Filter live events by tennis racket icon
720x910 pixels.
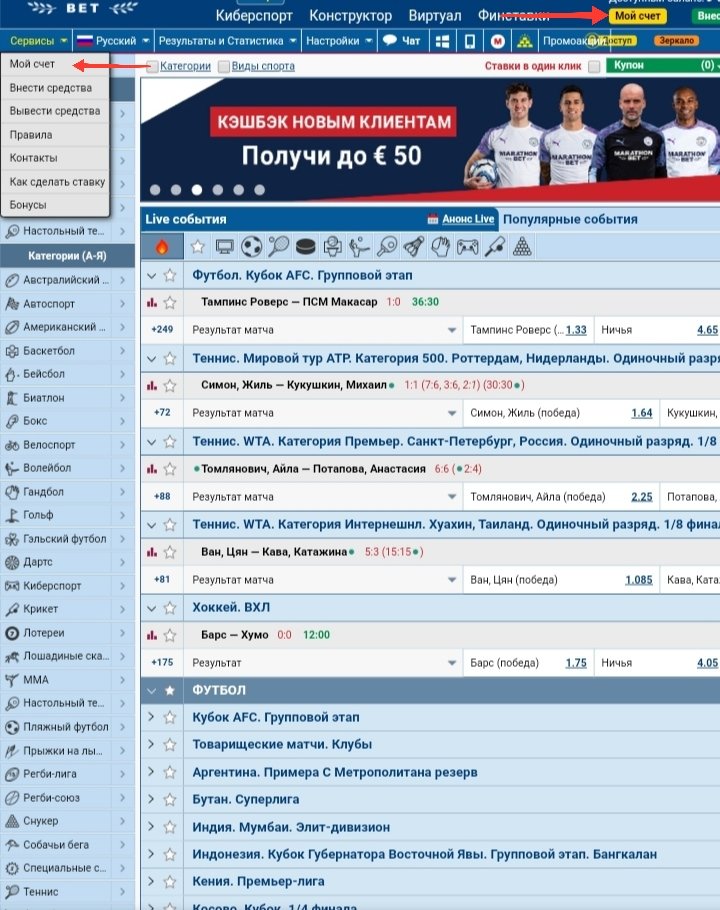(278, 247)
